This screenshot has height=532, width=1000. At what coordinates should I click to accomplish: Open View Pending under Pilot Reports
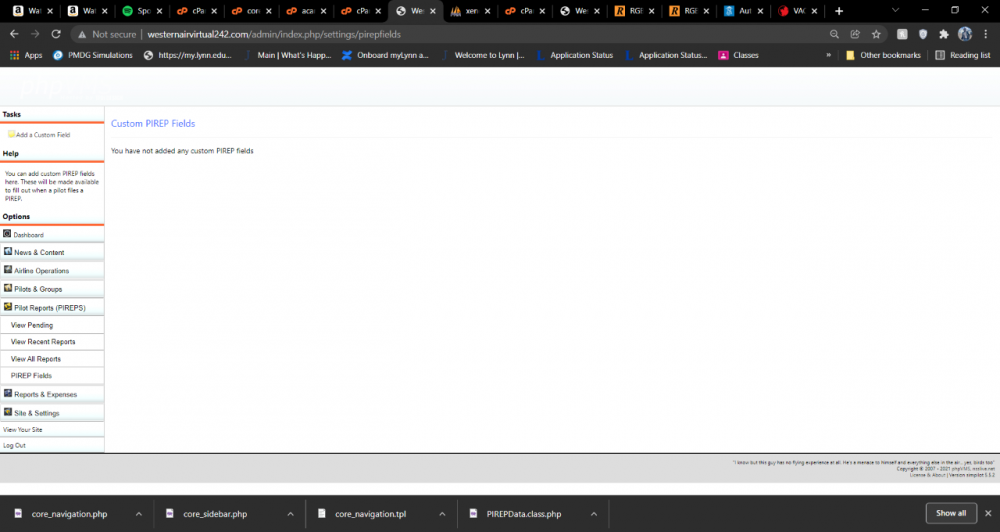pos(32,325)
